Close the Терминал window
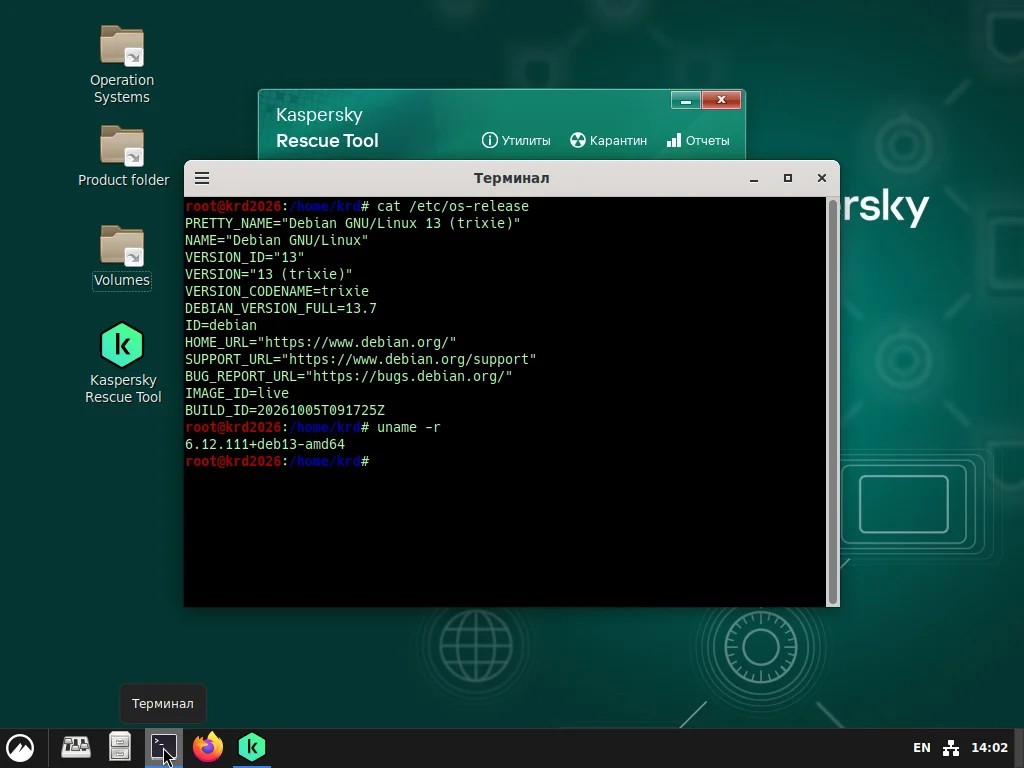Viewport: 1024px width, 768px height. point(822,178)
